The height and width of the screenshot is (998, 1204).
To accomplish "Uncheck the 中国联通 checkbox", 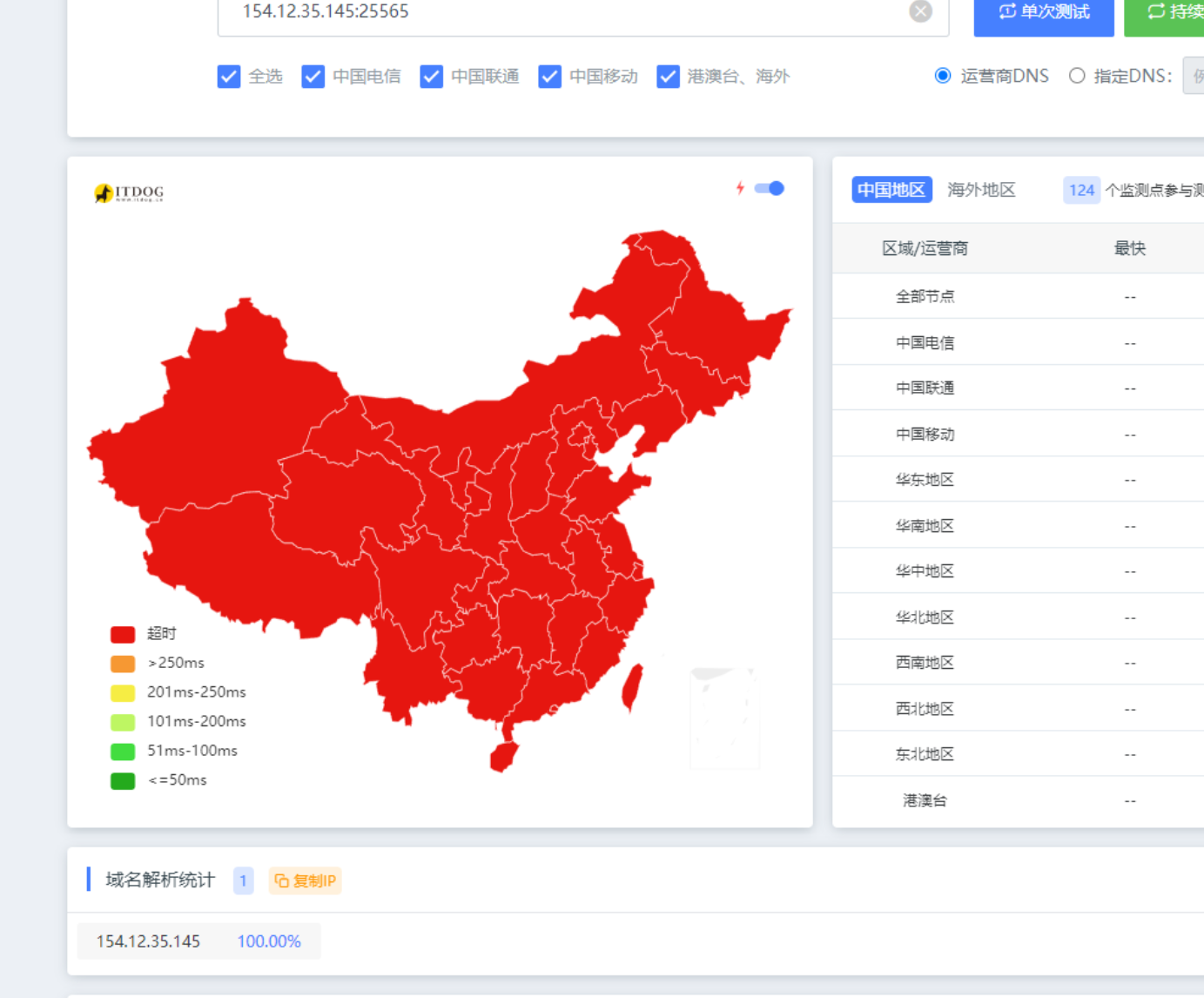I will click(x=432, y=77).
